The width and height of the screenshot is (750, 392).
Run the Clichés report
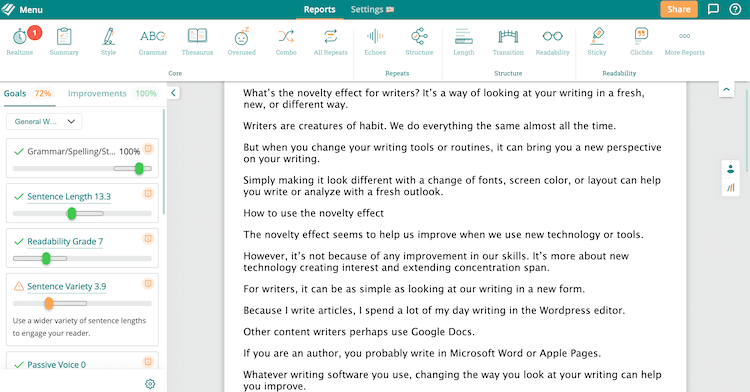click(x=641, y=42)
